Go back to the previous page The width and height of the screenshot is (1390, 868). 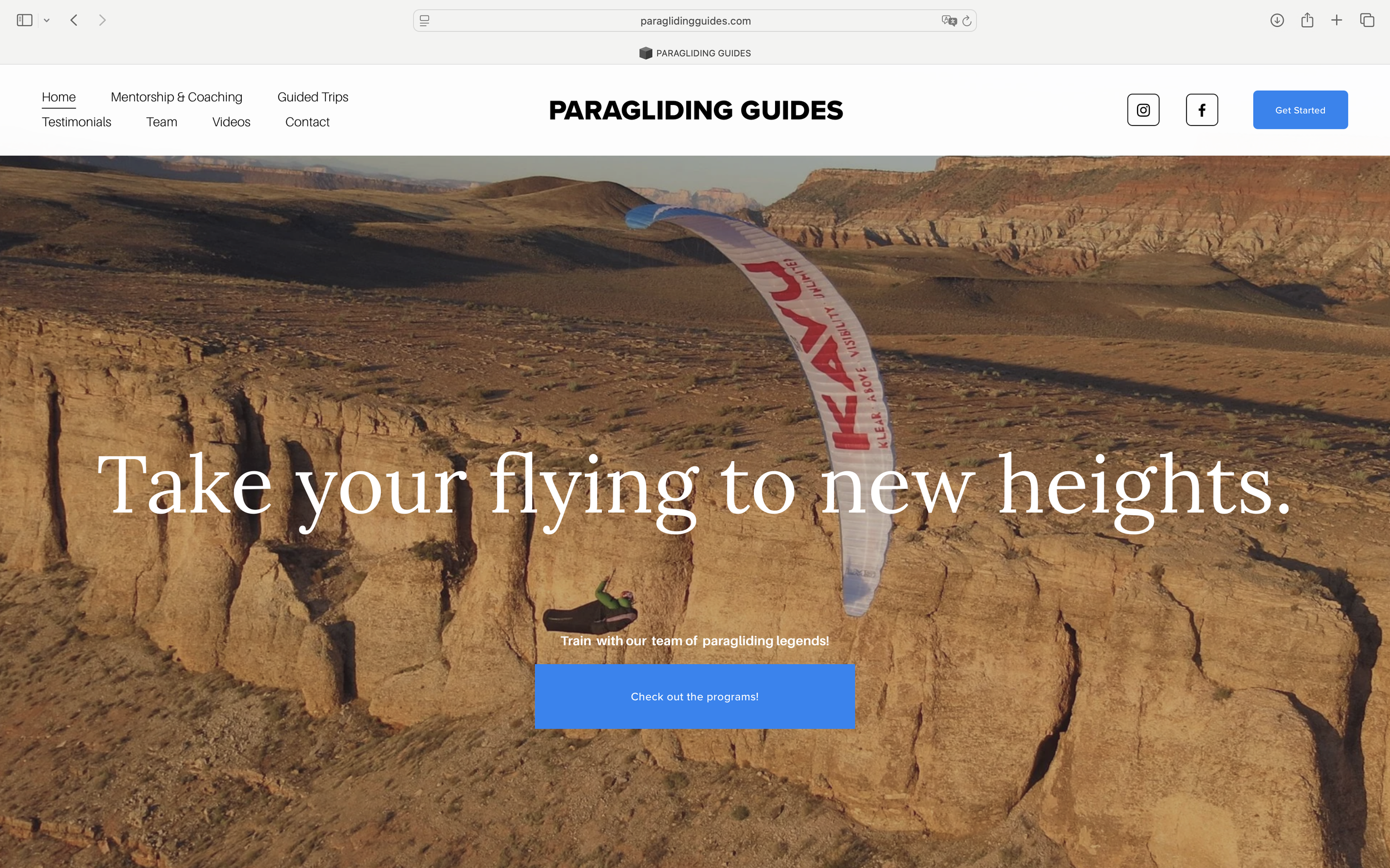[73, 21]
